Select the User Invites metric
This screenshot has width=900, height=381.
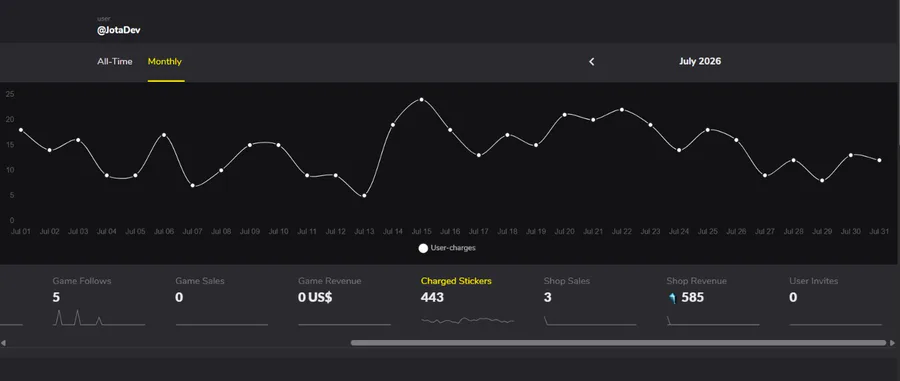pos(836,303)
